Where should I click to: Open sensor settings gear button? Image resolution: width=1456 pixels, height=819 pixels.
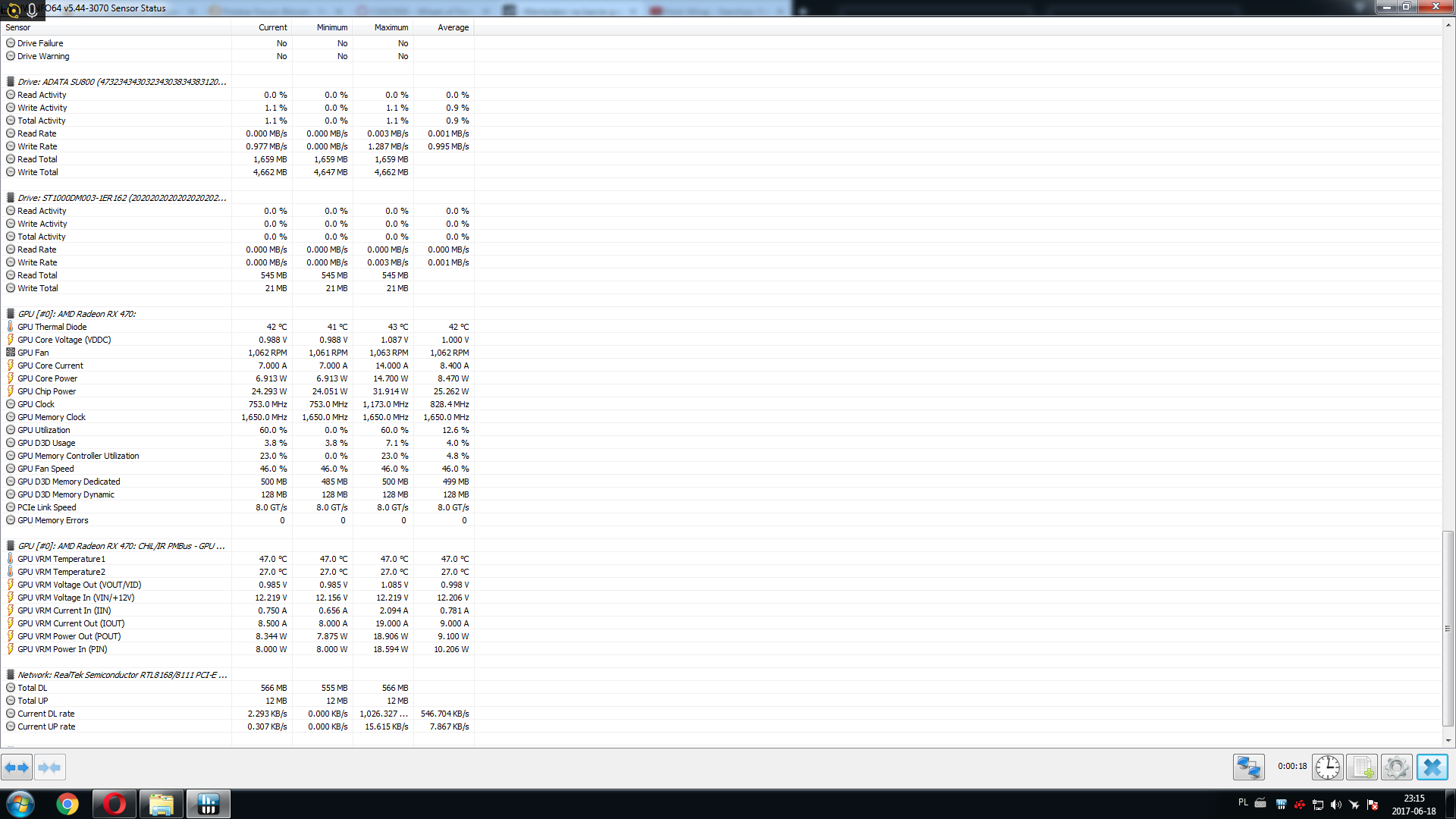tap(1396, 767)
